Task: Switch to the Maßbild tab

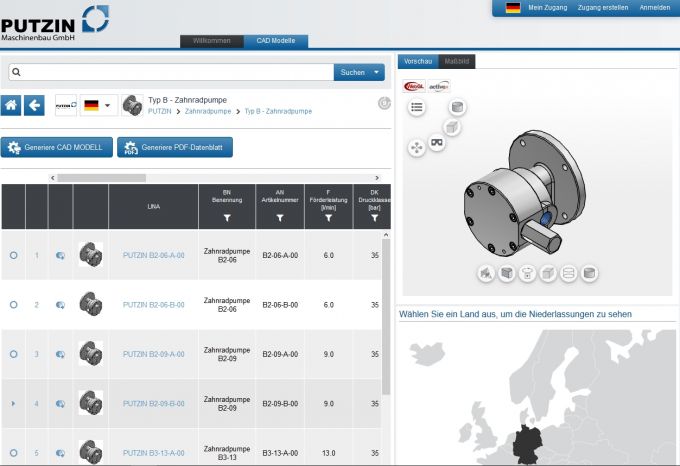Action: (x=457, y=61)
